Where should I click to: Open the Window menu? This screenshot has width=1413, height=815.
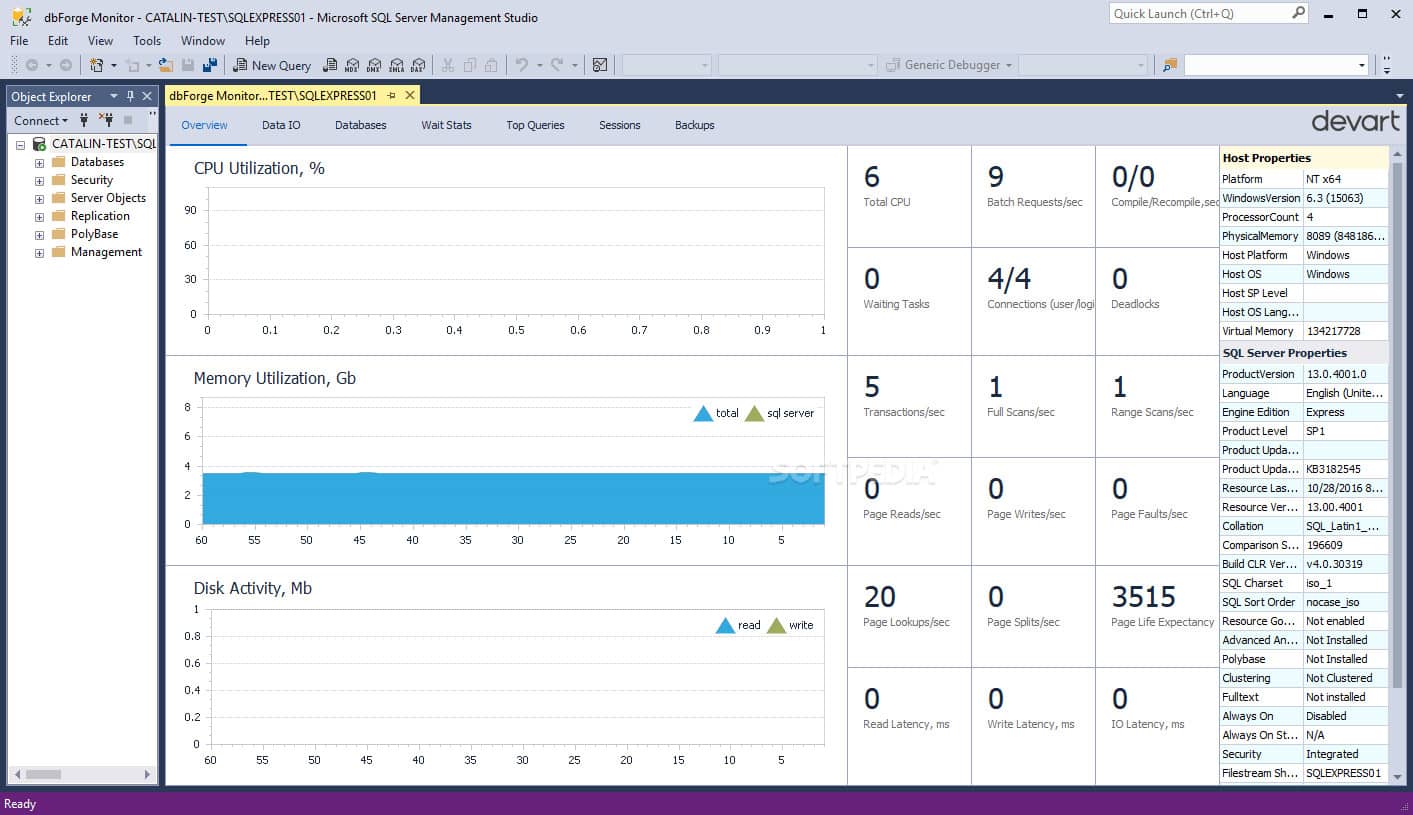click(x=203, y=41)
